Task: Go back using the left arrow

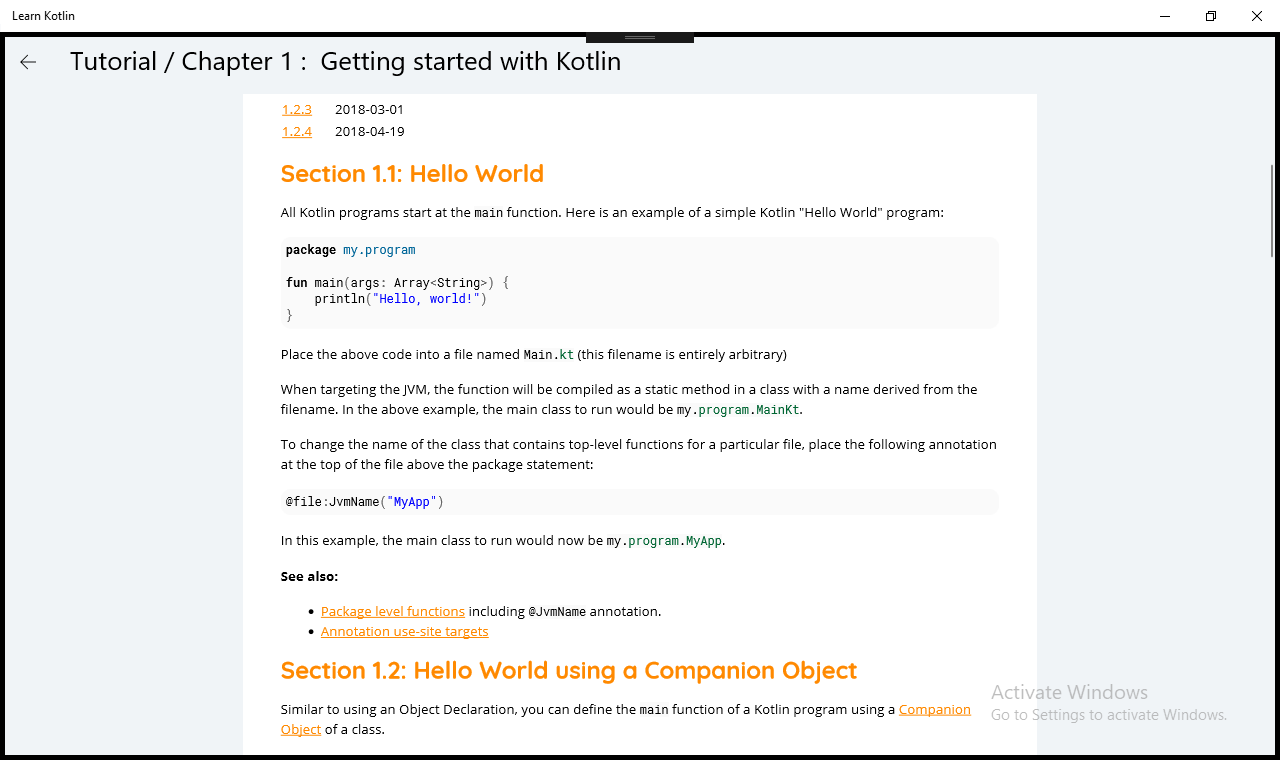Action: click(28, 62)
